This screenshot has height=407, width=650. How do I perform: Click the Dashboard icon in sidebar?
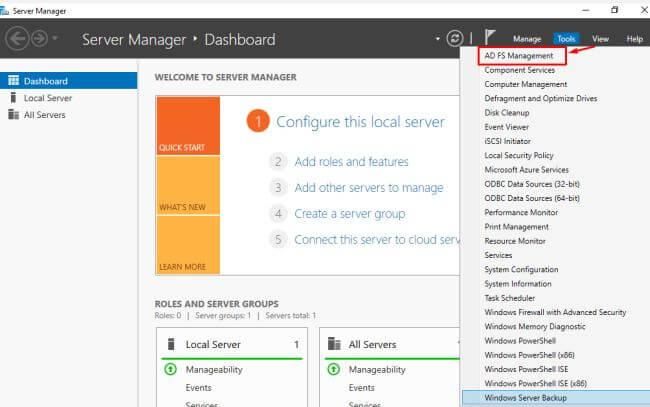(x=13, y=81)
